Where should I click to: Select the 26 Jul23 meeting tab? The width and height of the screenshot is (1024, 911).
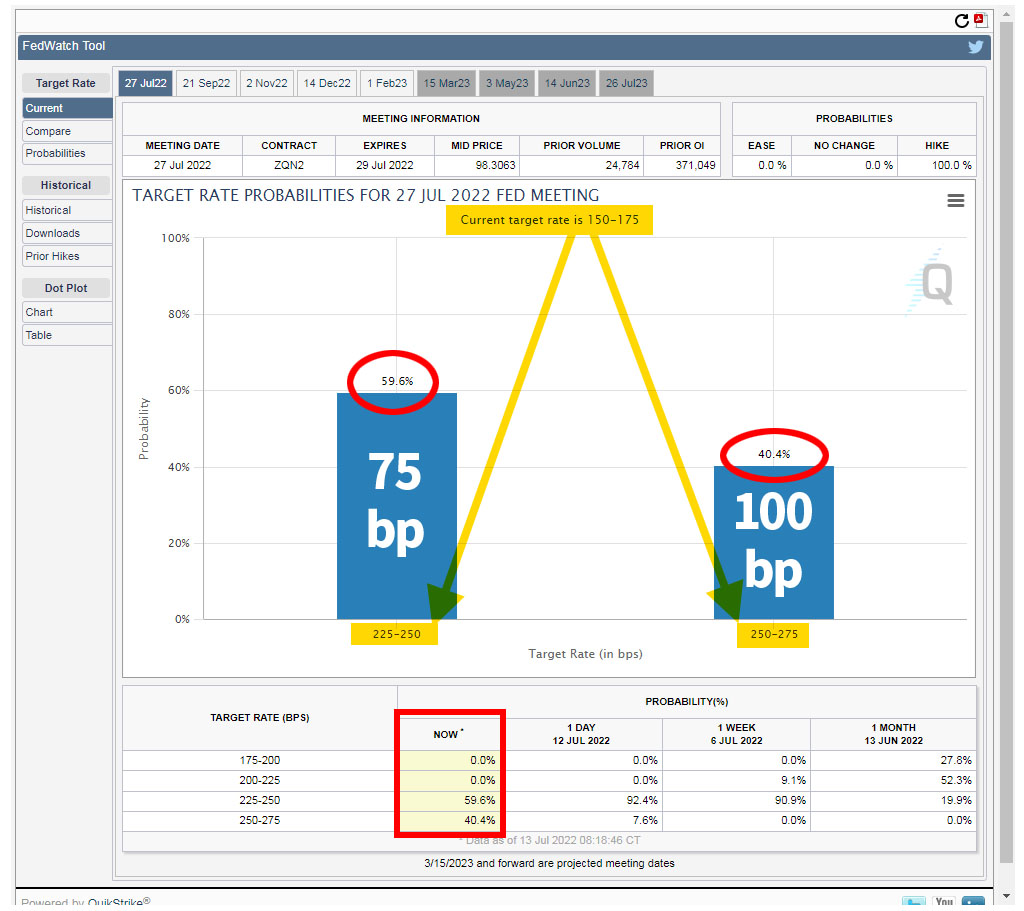click(625, 83)
